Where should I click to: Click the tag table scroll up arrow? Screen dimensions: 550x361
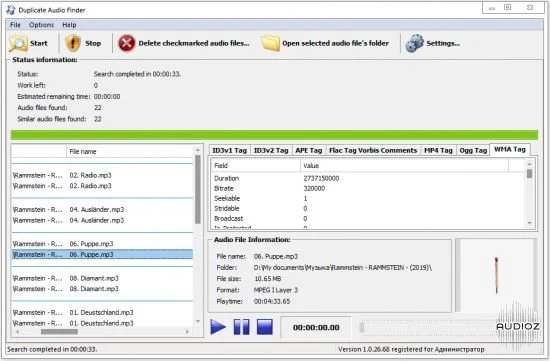[530, 164]
